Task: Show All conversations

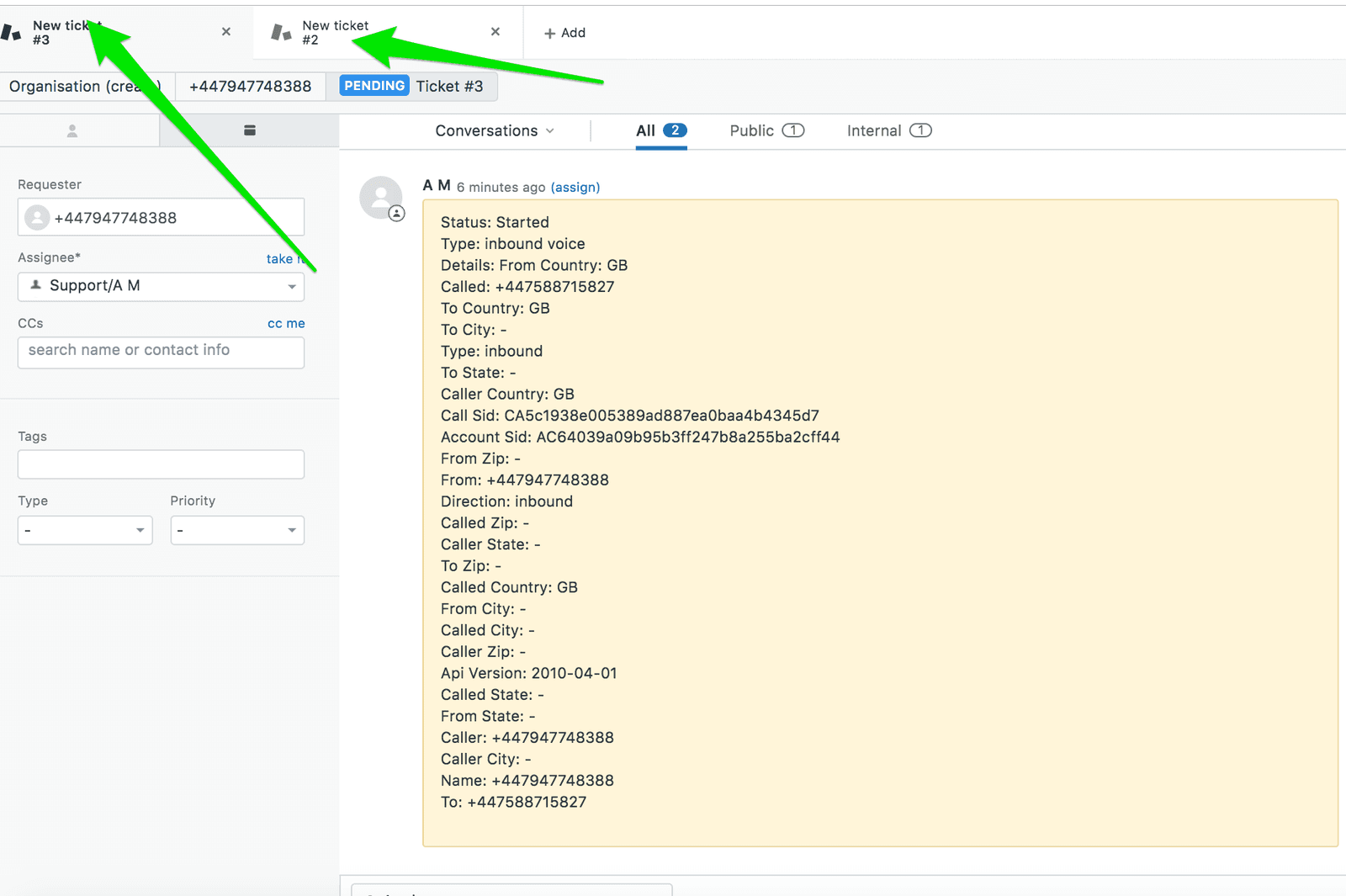Action: (660, 130)
